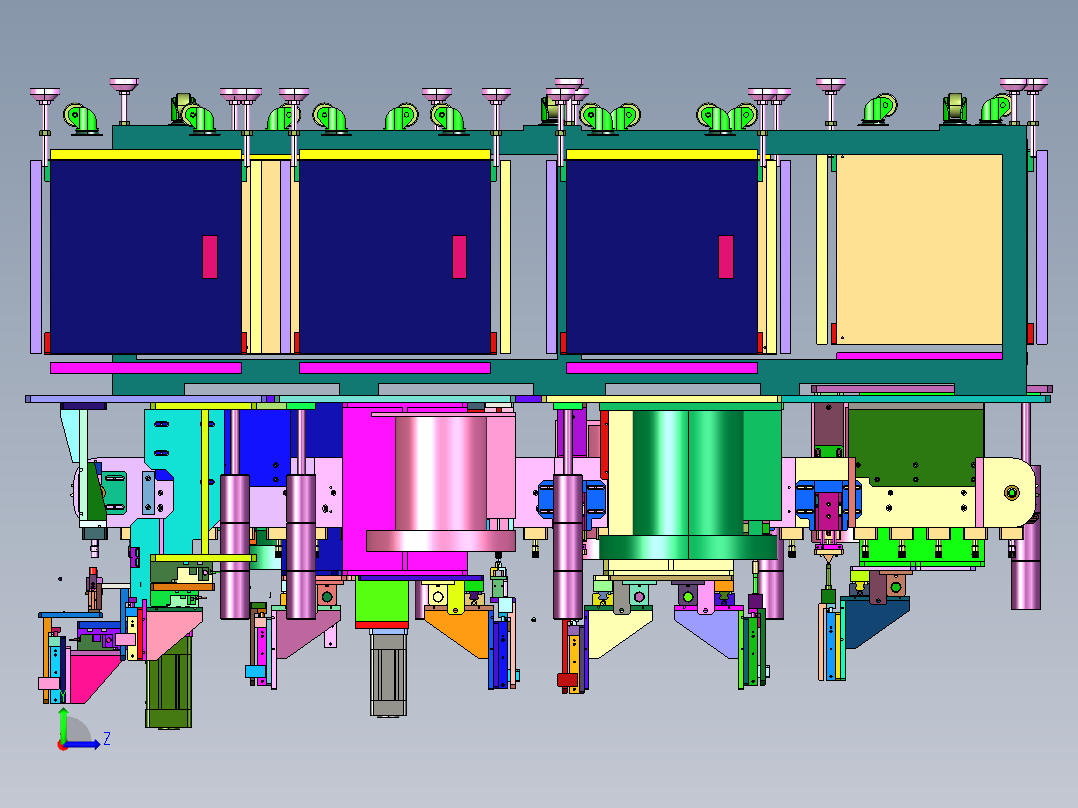
Task: Select the bright lime green block above the grey motor
Action: click(382, 600)
